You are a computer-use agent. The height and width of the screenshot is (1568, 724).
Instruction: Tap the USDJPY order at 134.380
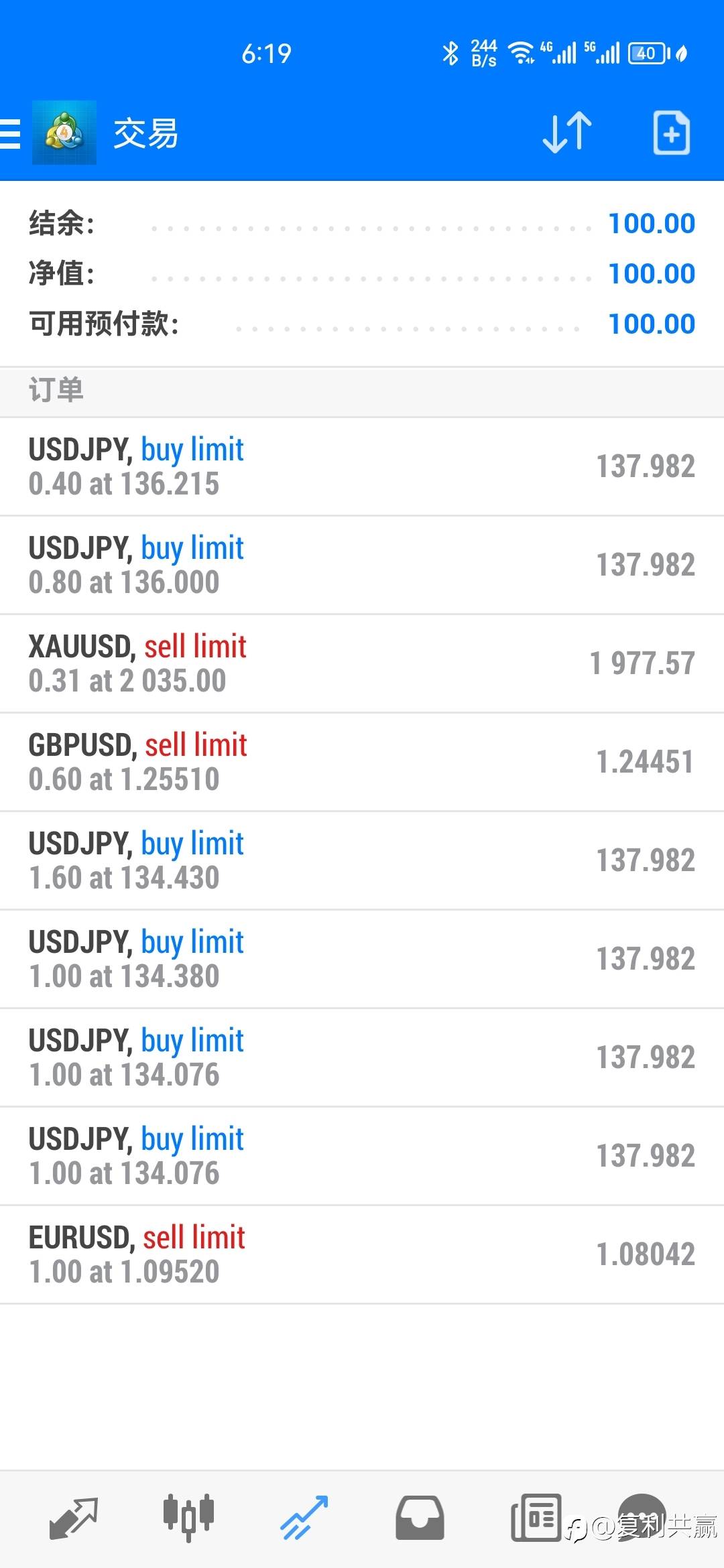[x=362, y=959]
